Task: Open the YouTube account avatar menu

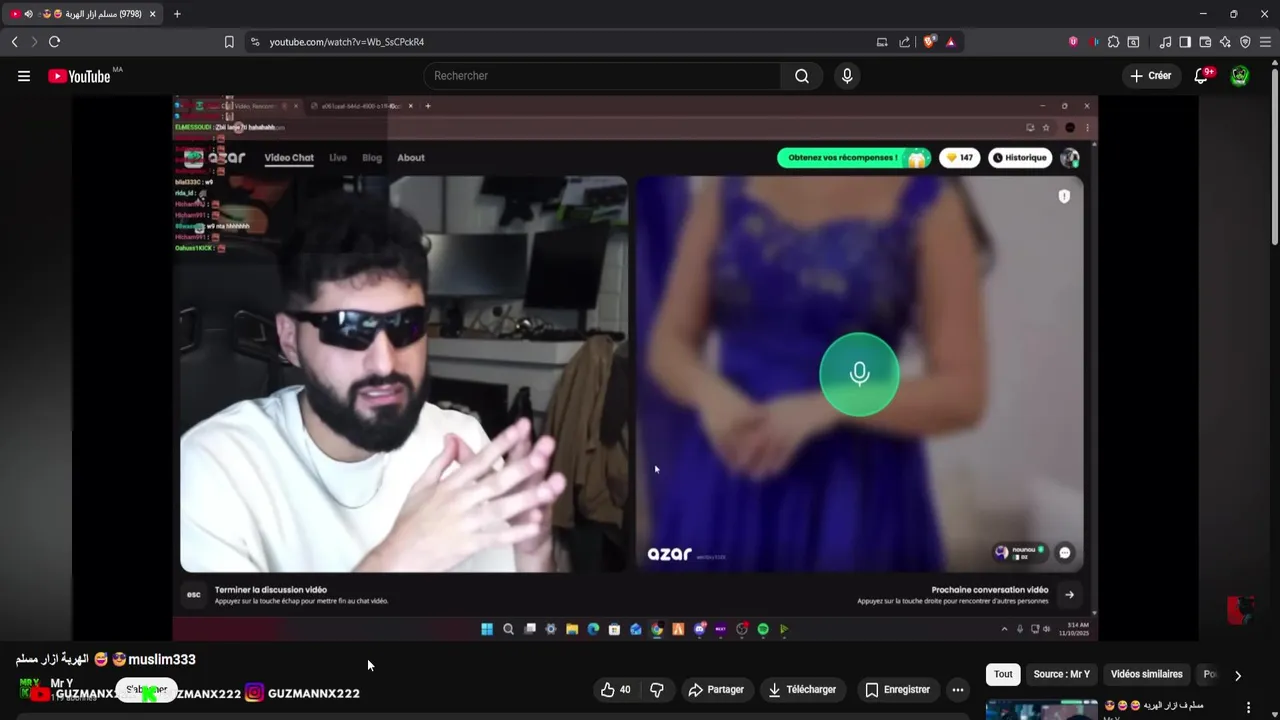Action: click(1240, 76)
